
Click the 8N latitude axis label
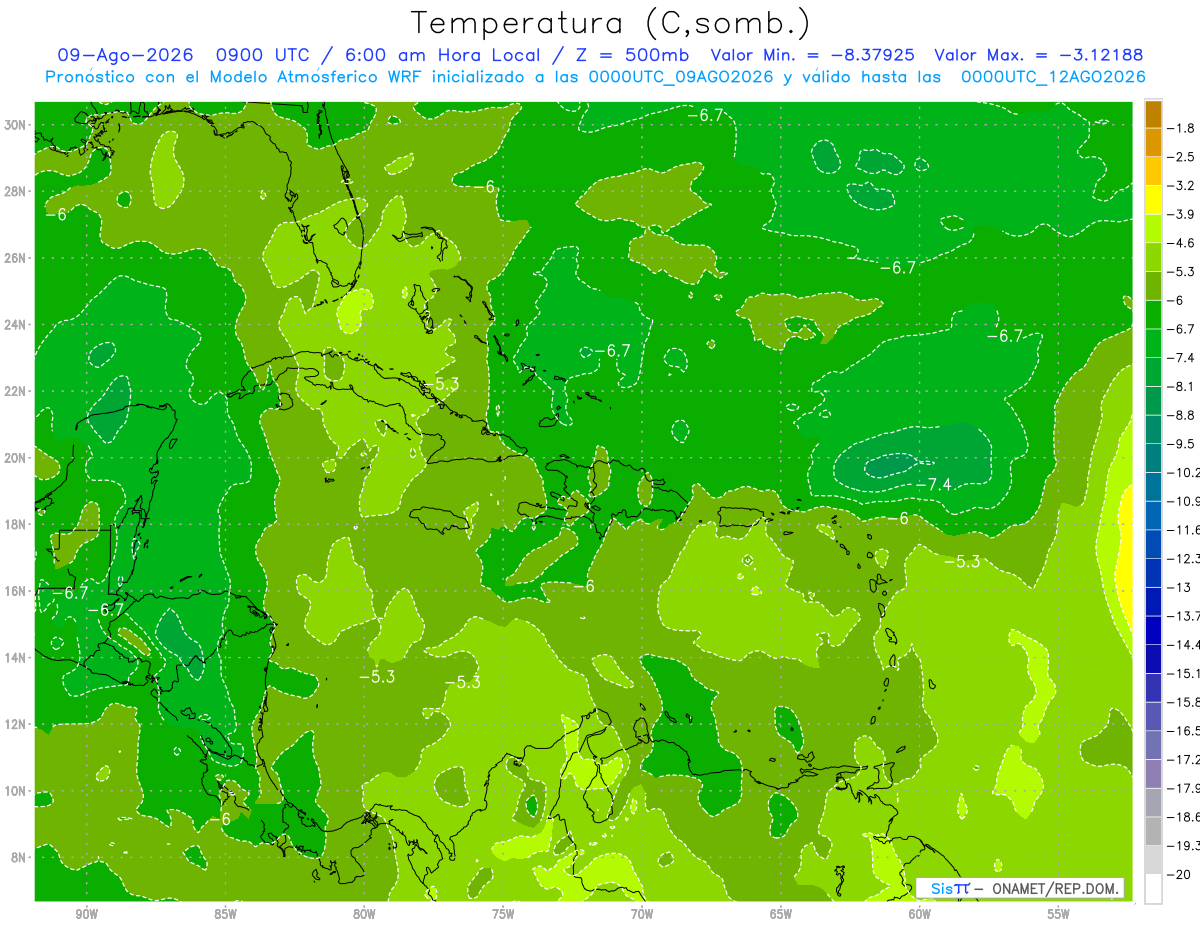20,858
